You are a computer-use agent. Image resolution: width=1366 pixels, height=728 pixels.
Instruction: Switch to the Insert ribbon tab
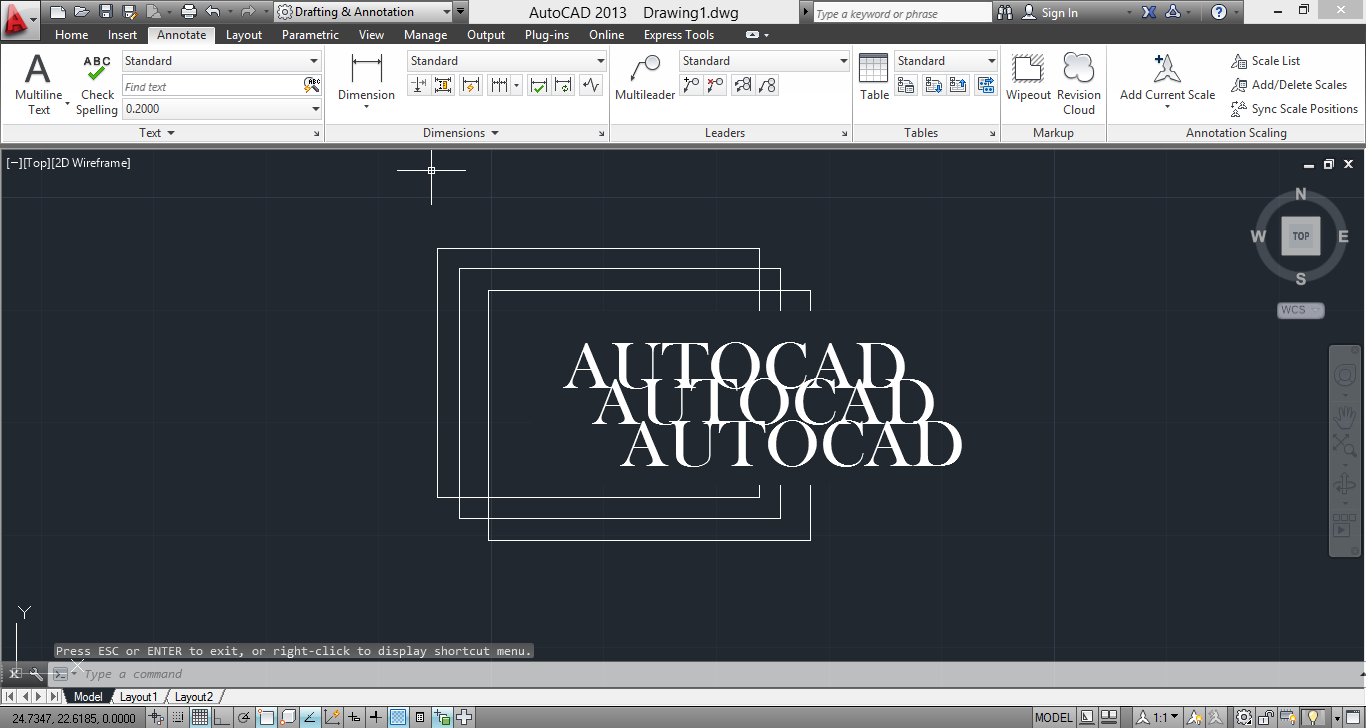click(123, 35)
